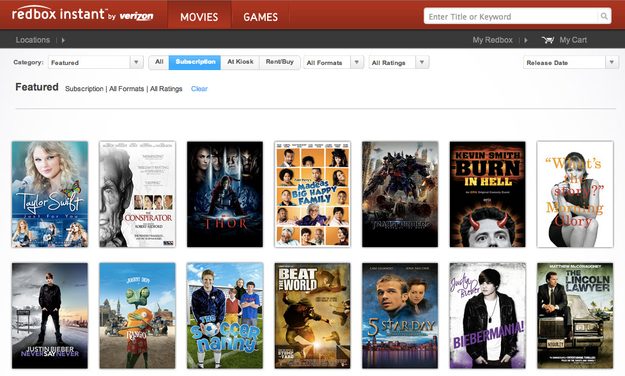Open Madea's Big Happy Family poster
Screen dimensions: 625x376
[312, 194]
